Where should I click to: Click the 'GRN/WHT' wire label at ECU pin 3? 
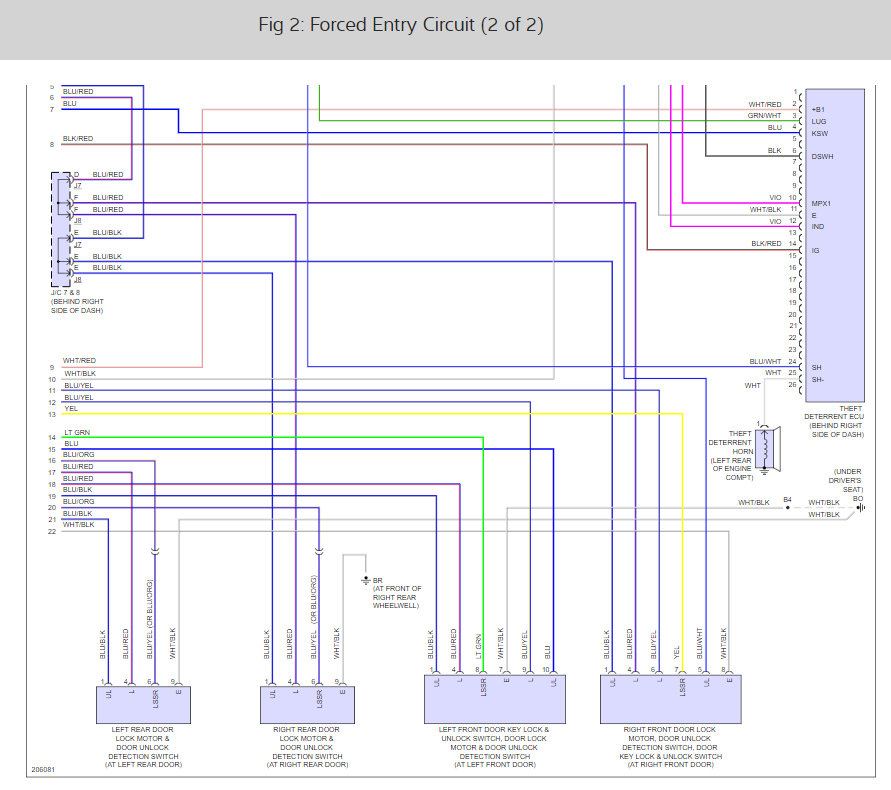coord(764,115)
